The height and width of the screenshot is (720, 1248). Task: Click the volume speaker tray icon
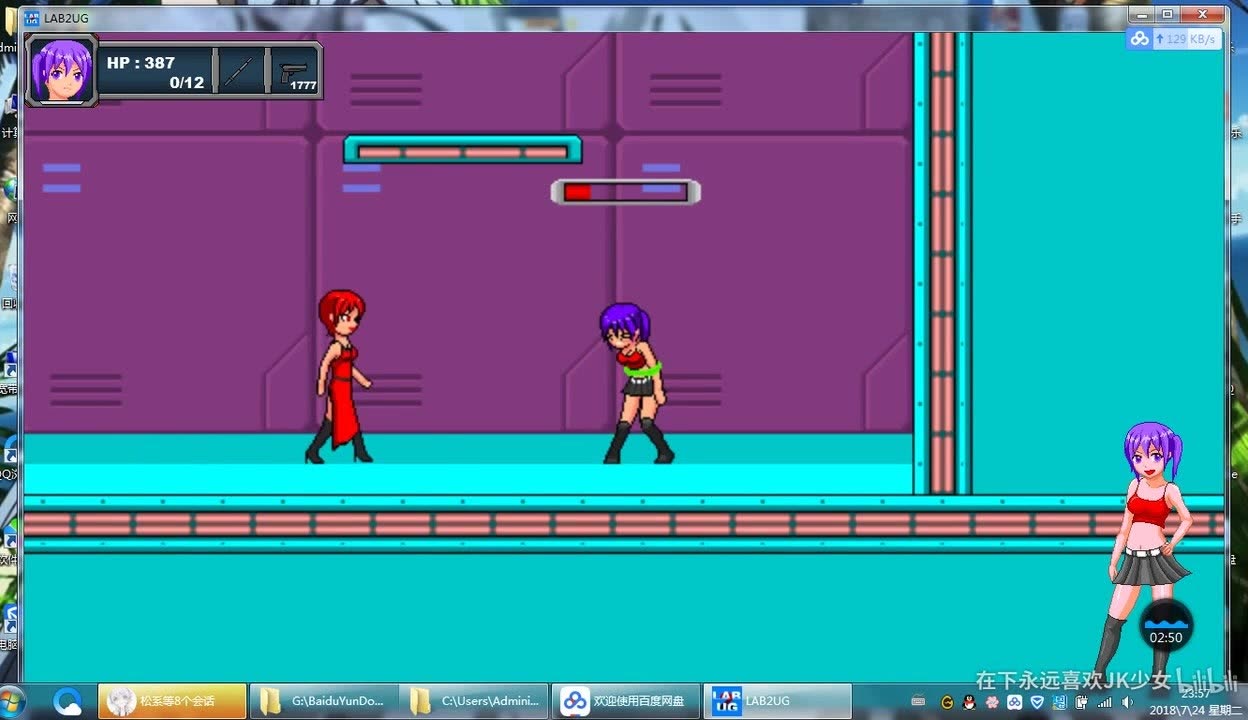tap(1127, 702)
